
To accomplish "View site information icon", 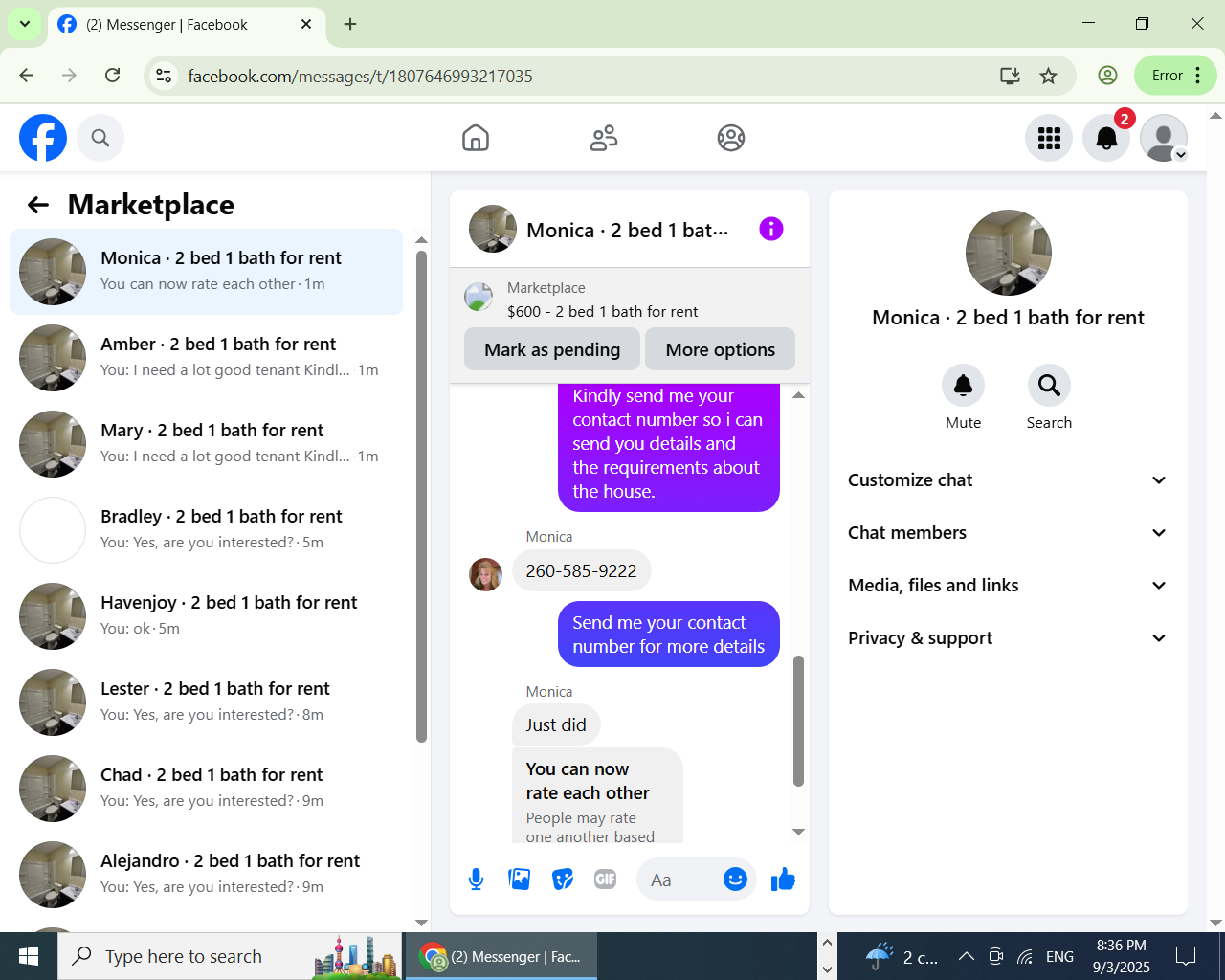I will [164, 76].
